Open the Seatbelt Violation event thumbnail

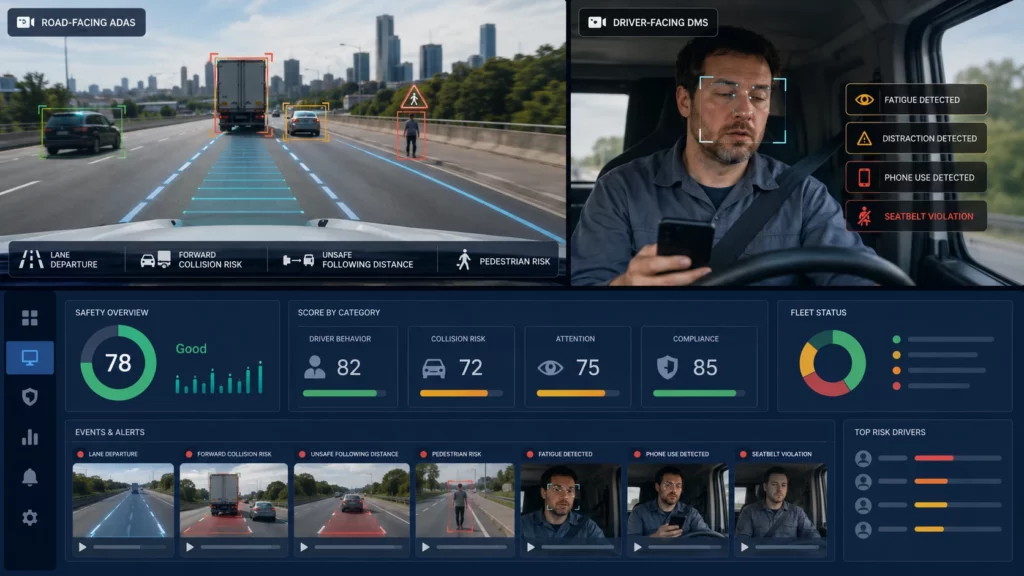pos(781,500)
